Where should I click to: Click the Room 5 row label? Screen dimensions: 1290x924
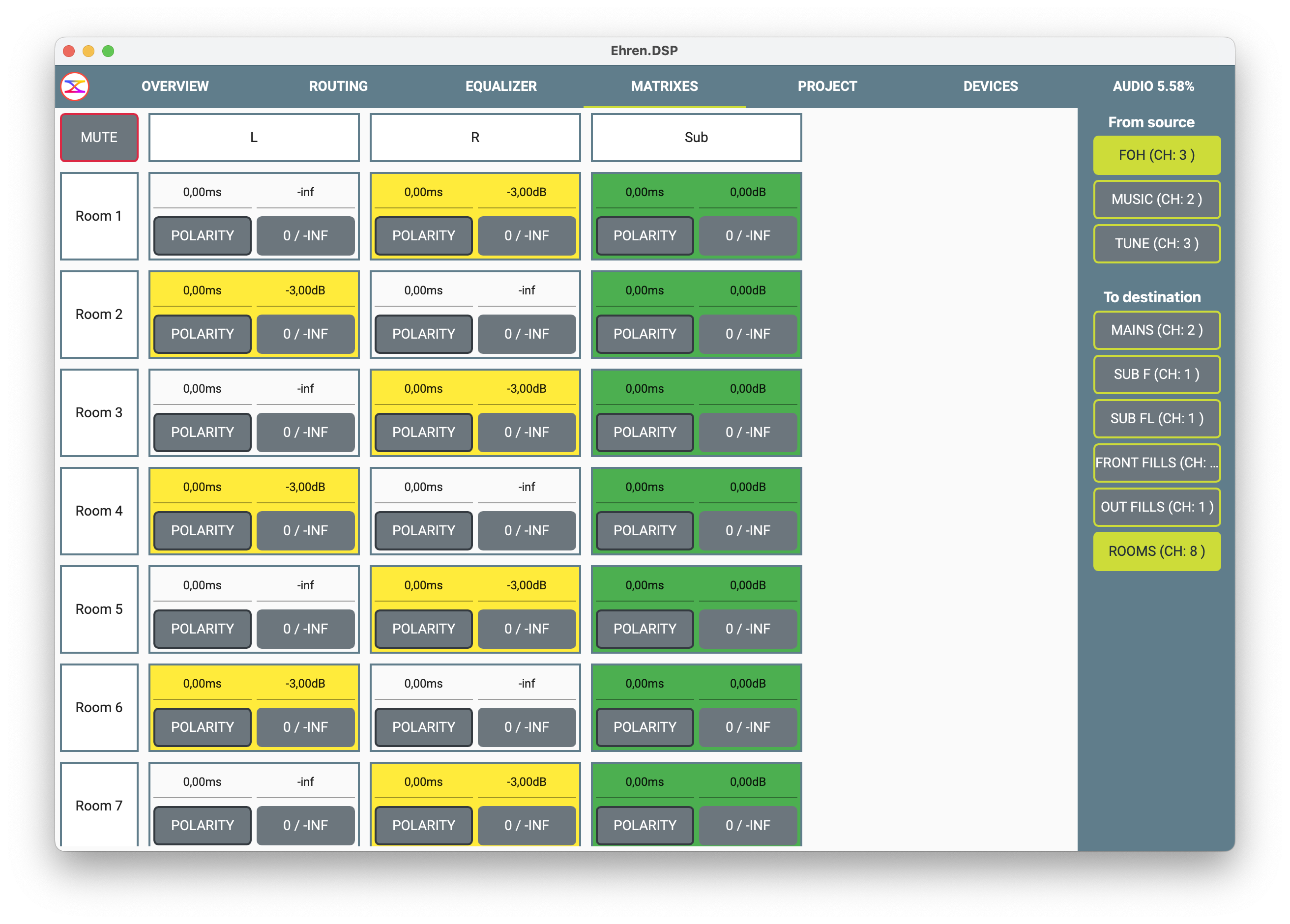(99, 609)
